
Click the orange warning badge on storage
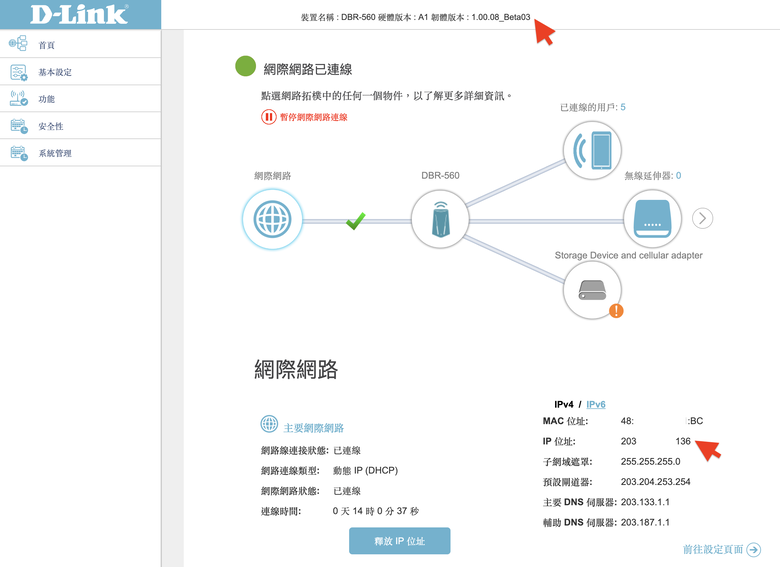click(616, 311)
